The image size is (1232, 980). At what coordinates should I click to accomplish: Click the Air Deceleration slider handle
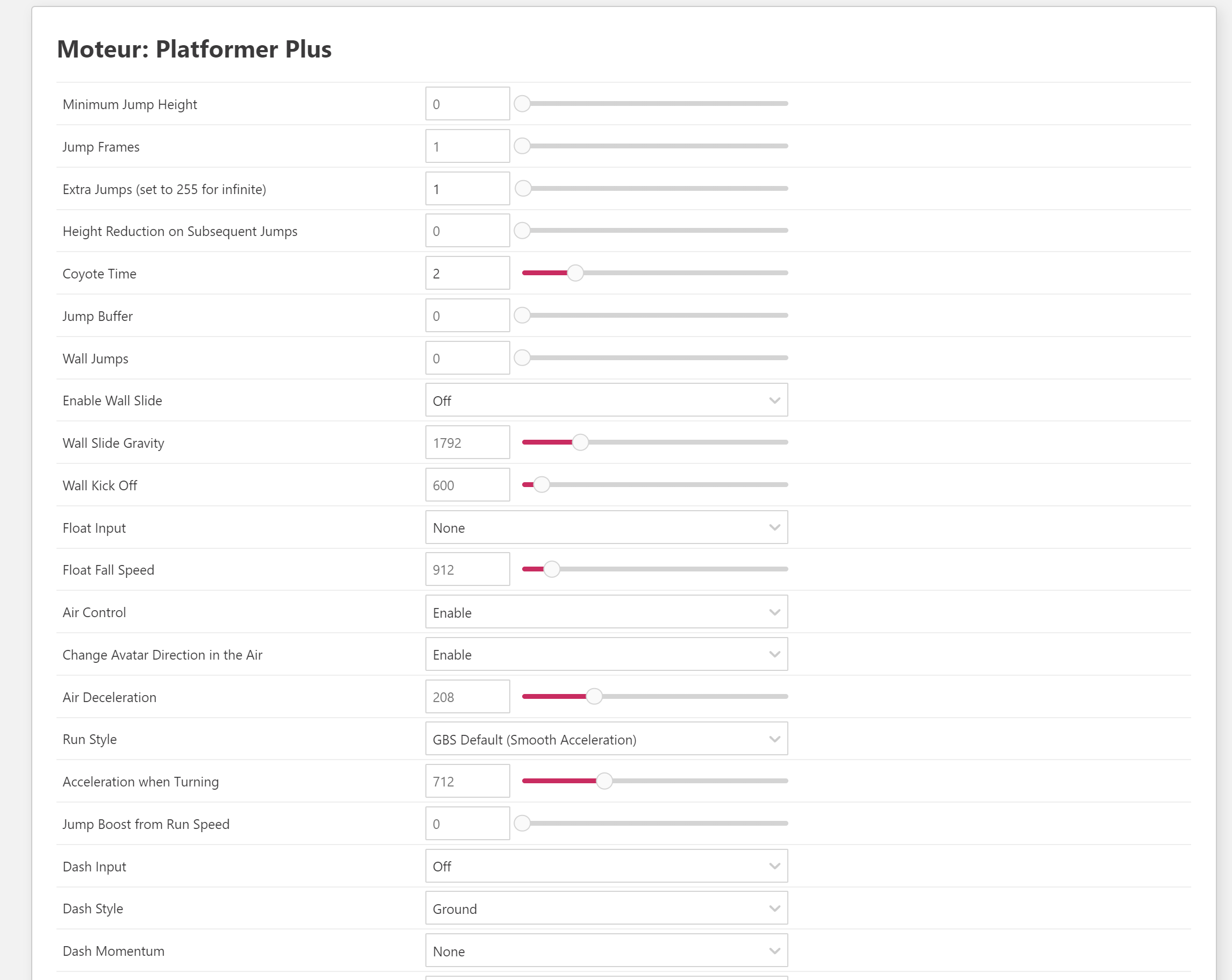coord(594,697)
